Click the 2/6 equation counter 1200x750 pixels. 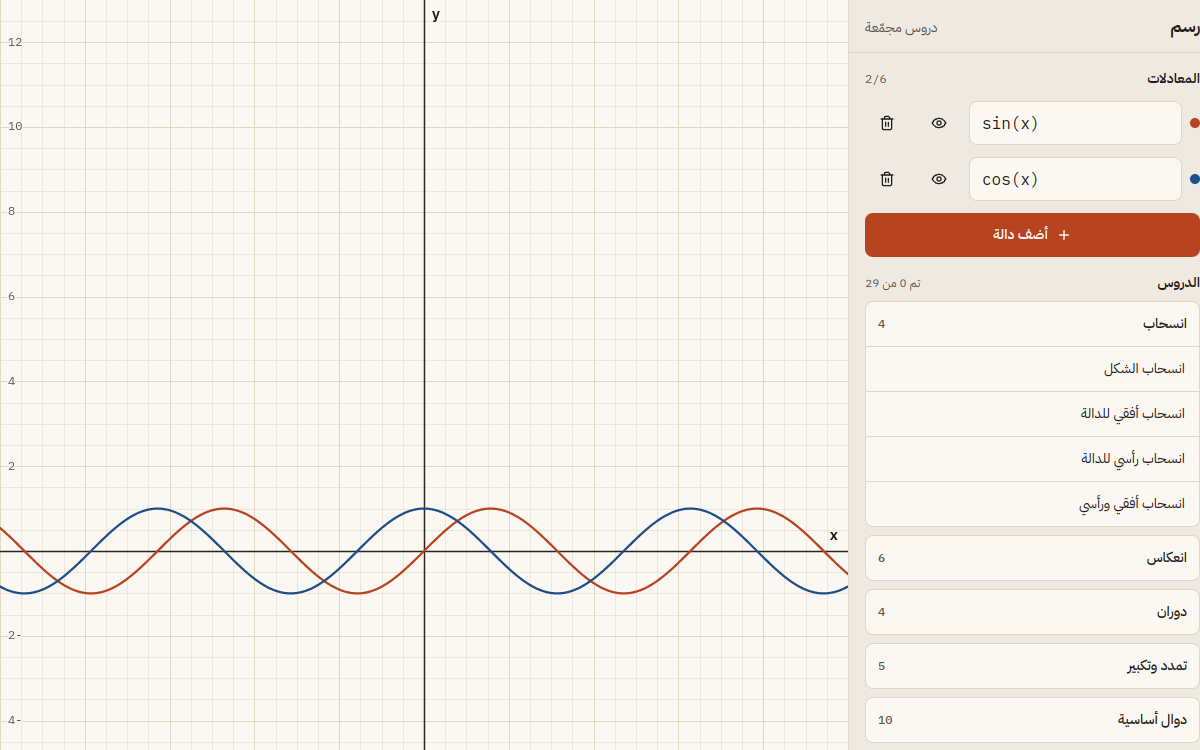click(876, 79)
